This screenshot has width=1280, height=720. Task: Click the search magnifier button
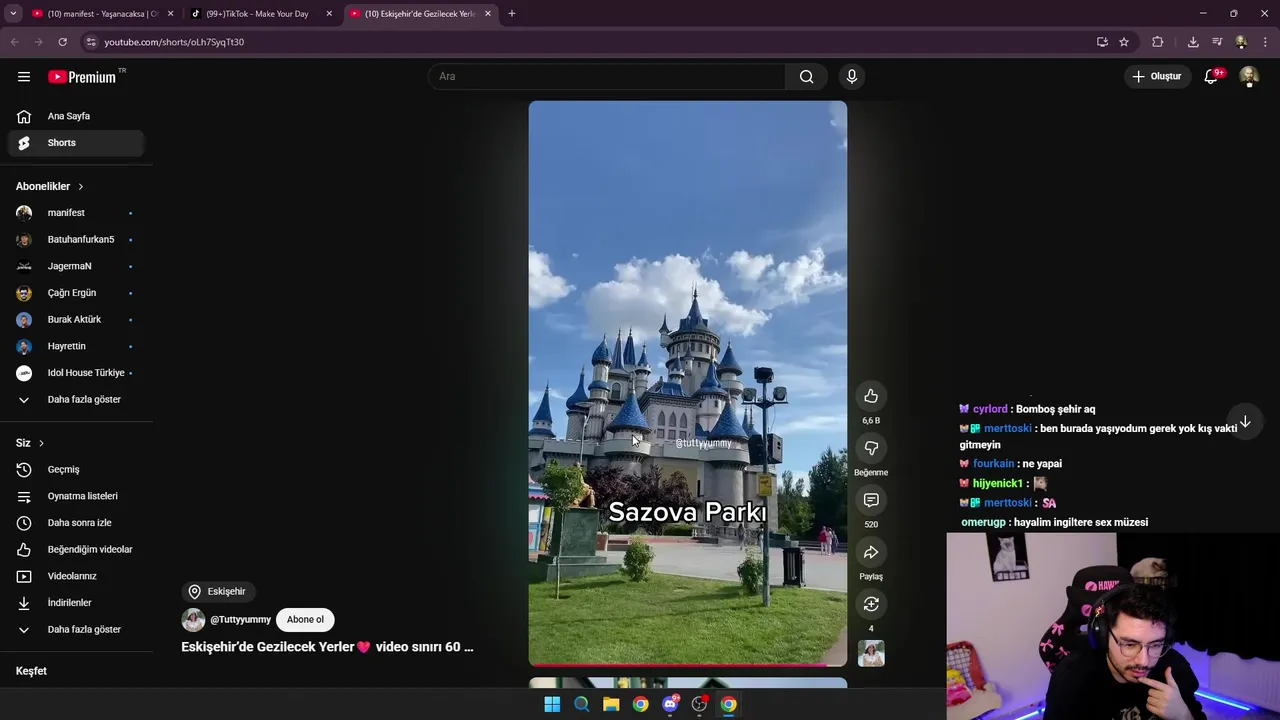click(x=806, y=76)
